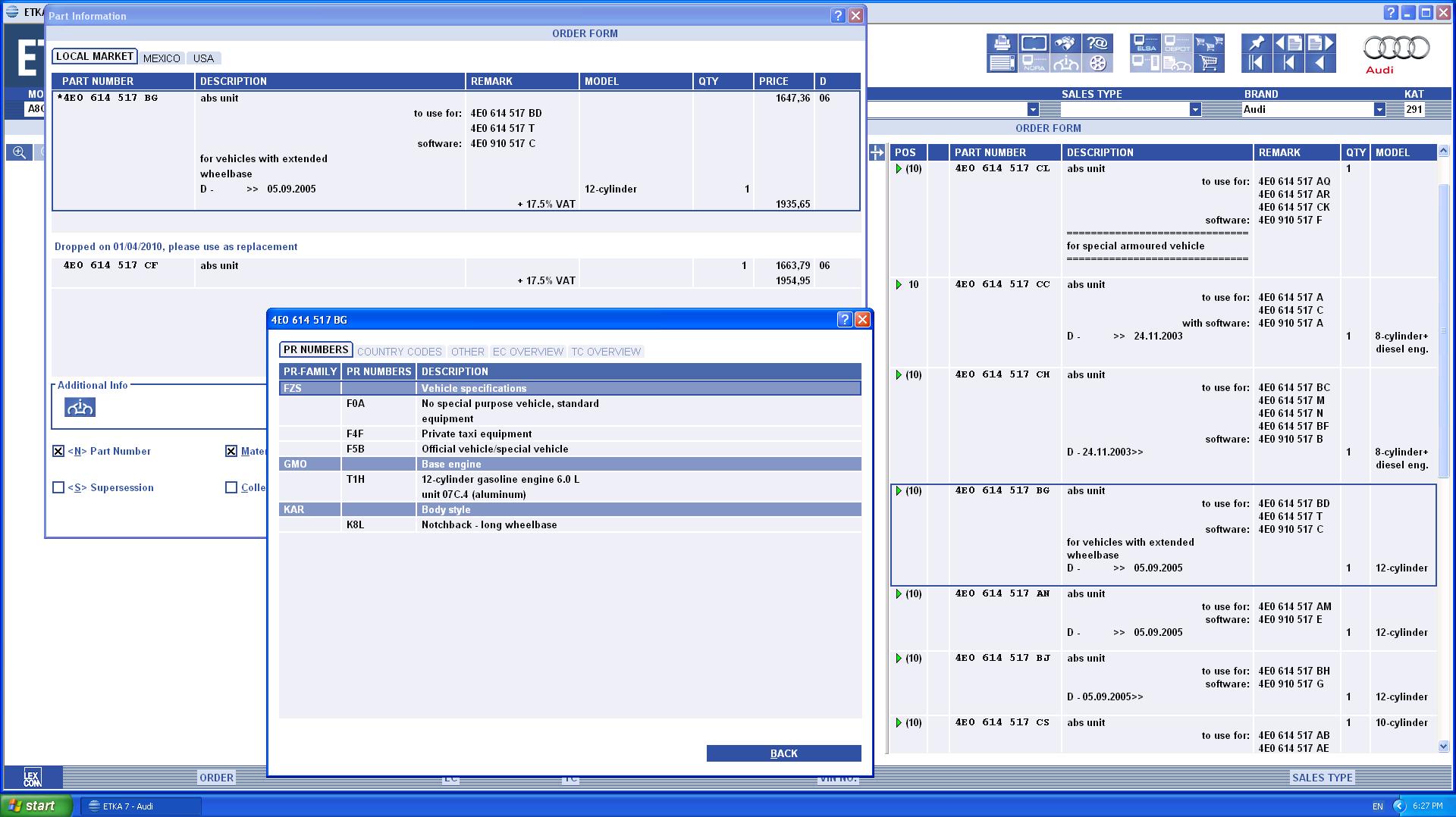Switch to the USA tab

(203, 58)
